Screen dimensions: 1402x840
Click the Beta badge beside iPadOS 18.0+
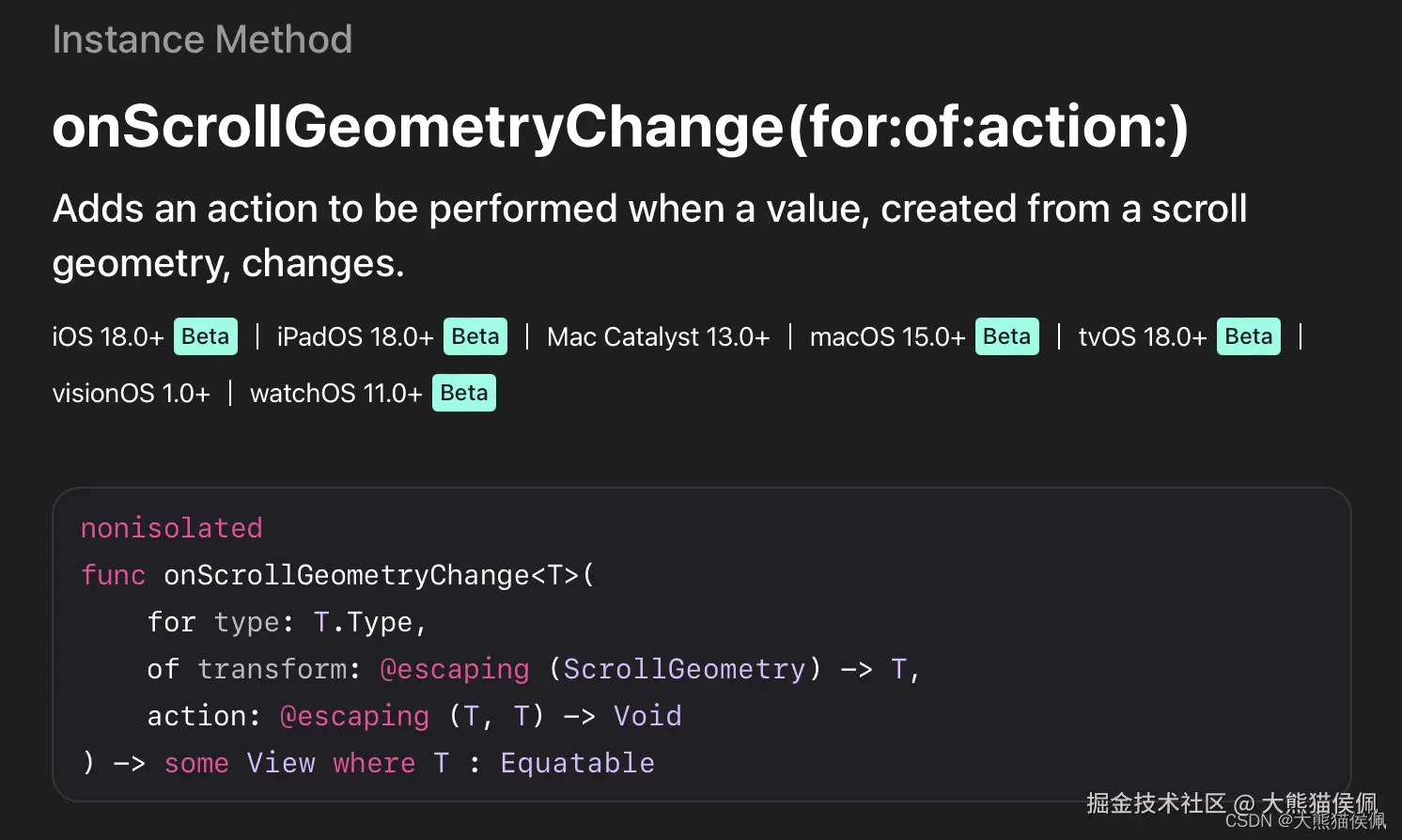tap(475, 336)
